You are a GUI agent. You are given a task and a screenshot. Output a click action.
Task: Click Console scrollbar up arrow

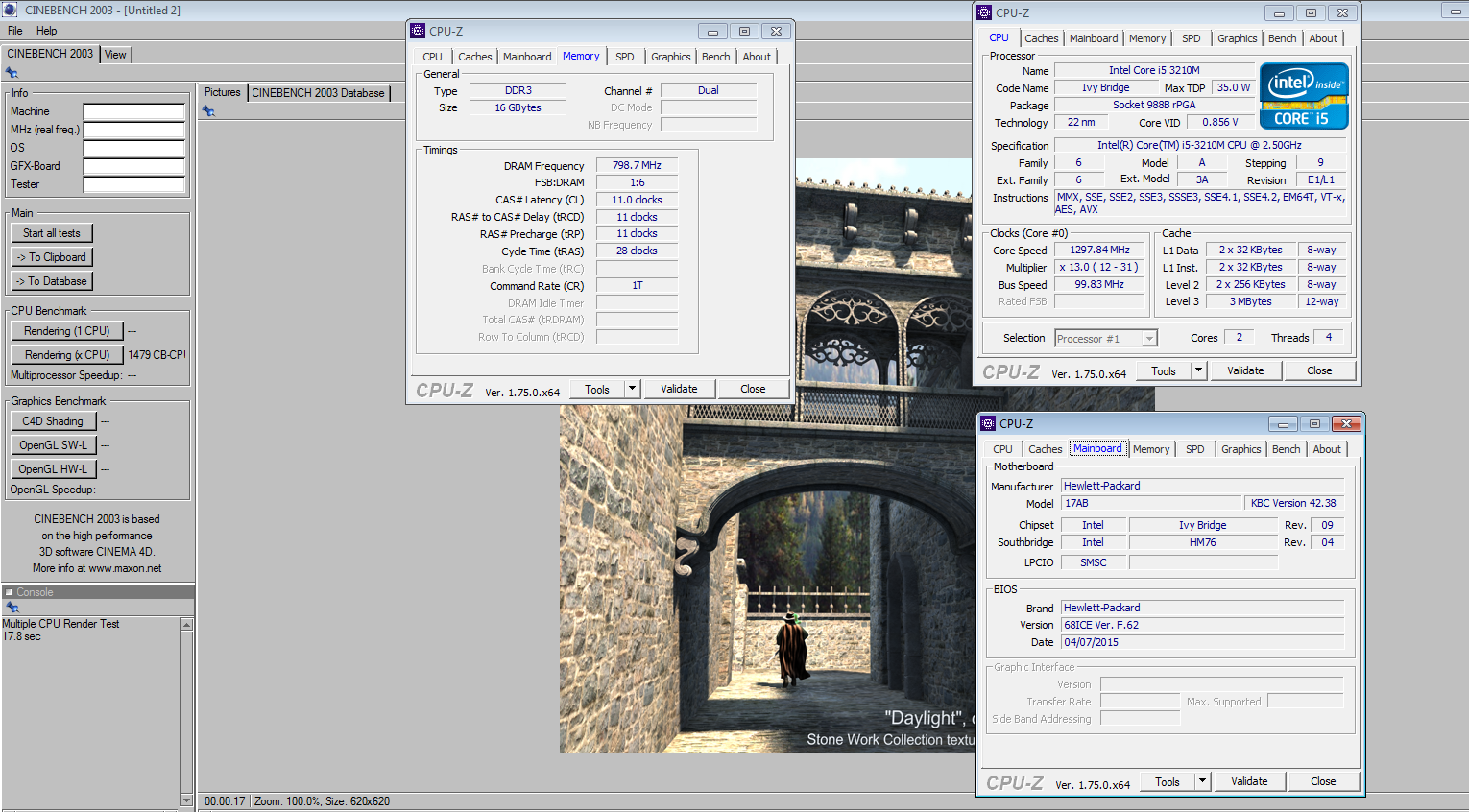[186, 625]
